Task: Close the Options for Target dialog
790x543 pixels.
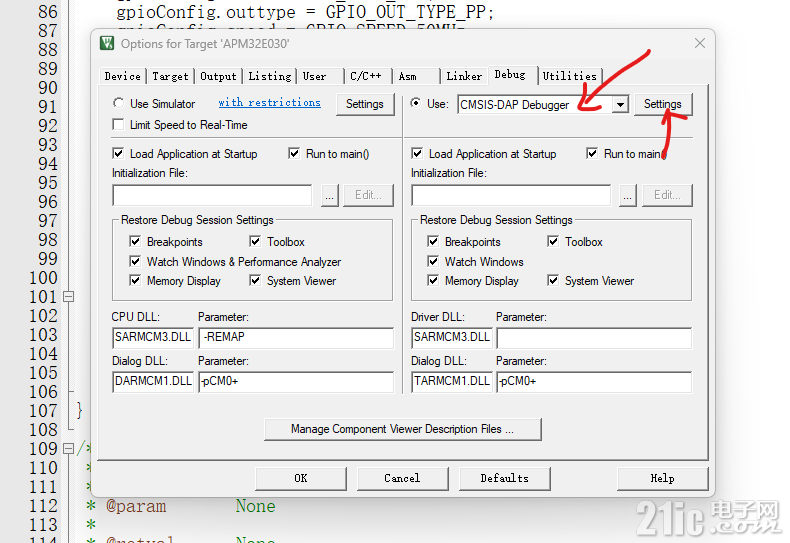Action: coord(700,43)
